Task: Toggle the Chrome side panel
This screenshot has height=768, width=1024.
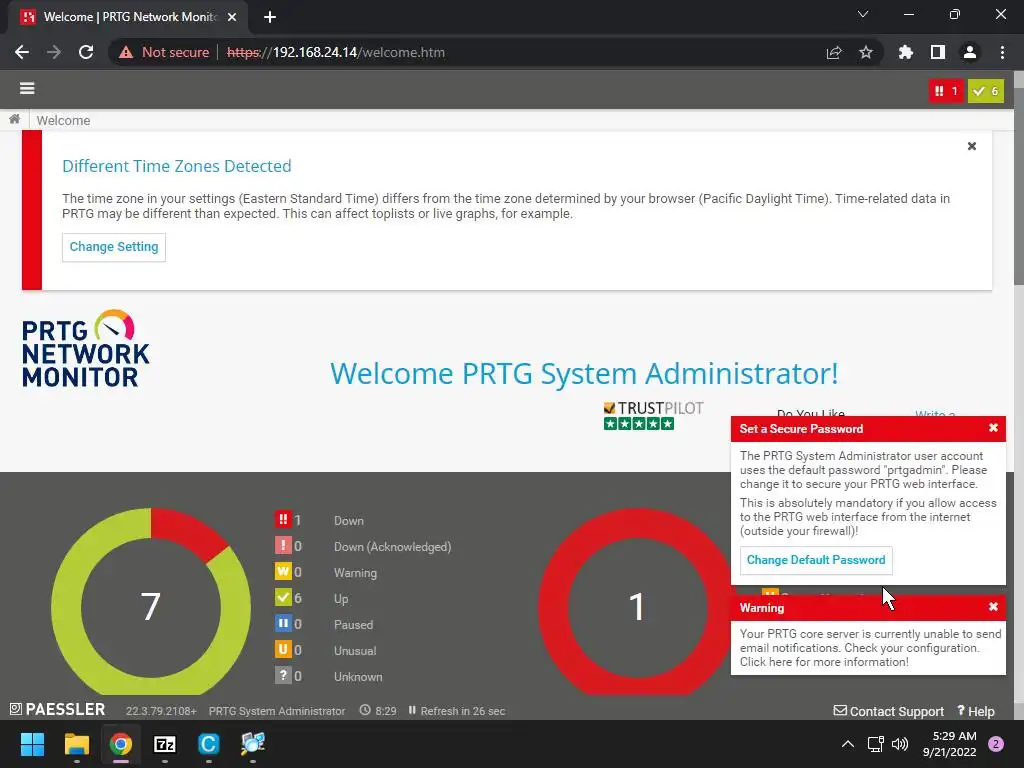Action: tap(938, 52)
